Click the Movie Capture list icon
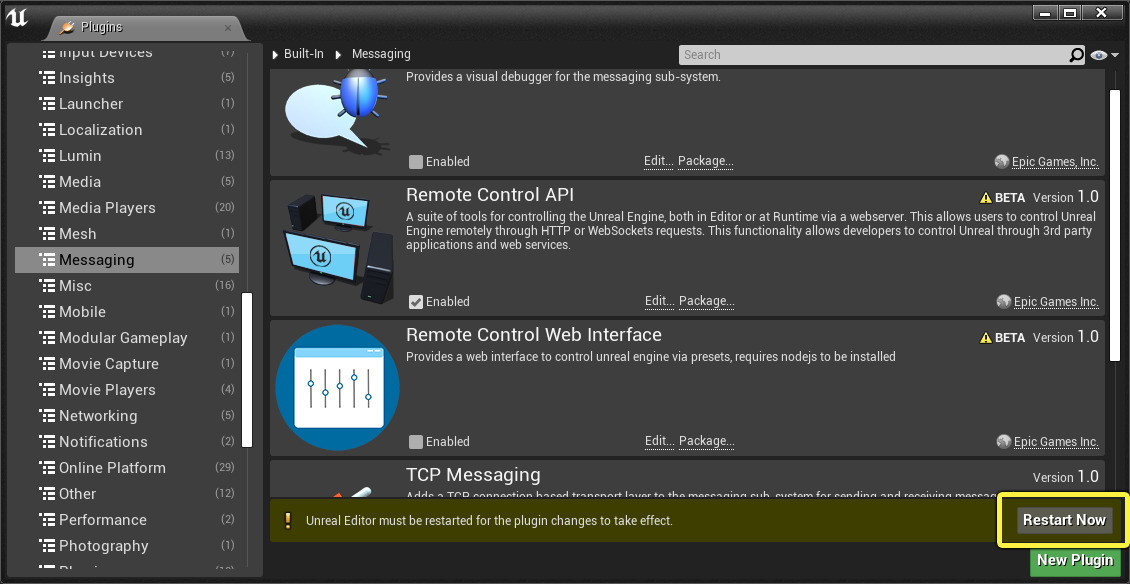Screen dimensions: 1130x584 (x=48, y=363)
